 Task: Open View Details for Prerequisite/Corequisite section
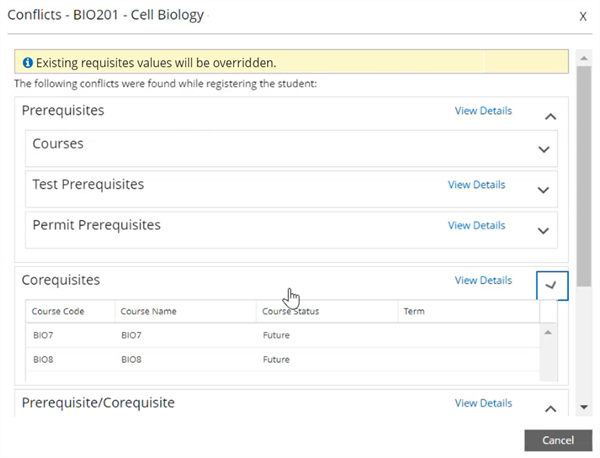pyautogui.click(x=483, y=403)
